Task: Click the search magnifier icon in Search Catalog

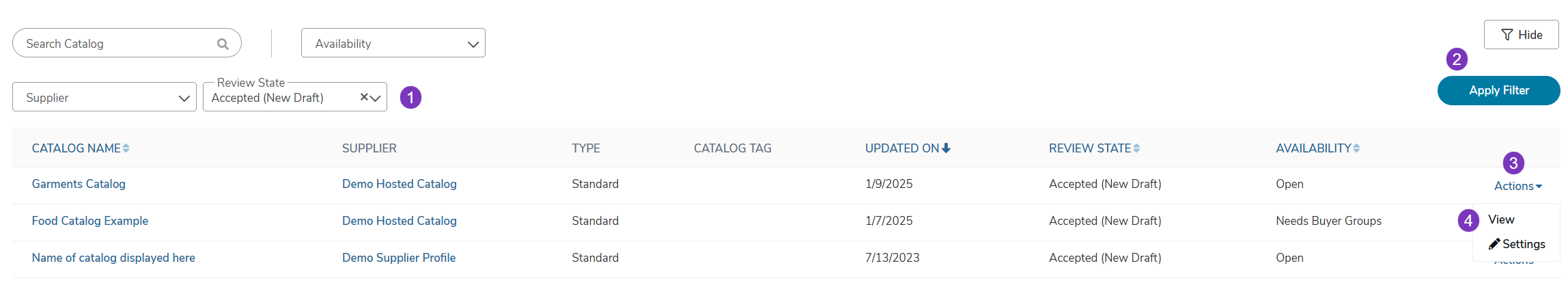Action: pos(223,44)
